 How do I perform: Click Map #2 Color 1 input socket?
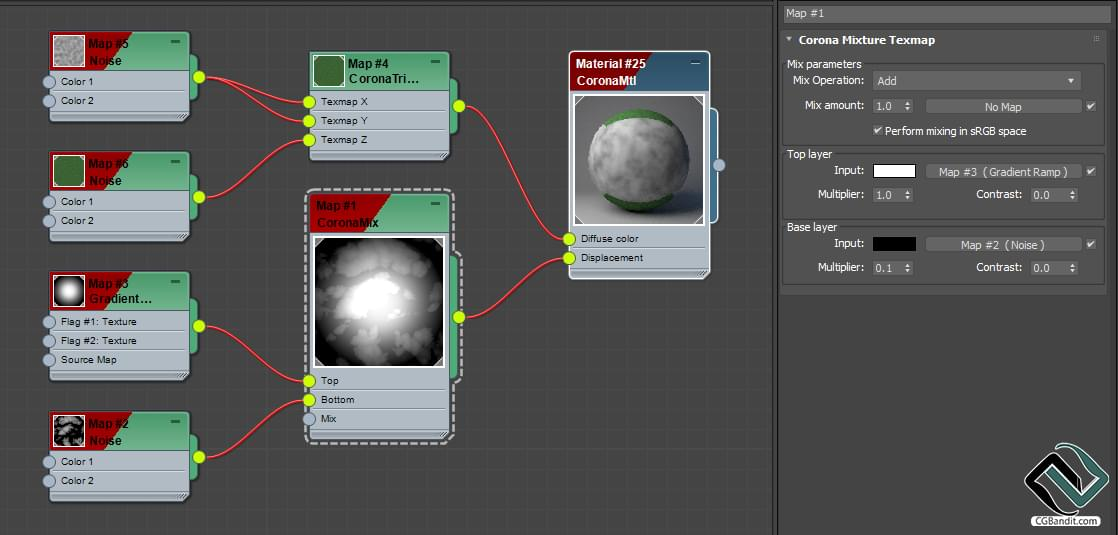[49, 462]
